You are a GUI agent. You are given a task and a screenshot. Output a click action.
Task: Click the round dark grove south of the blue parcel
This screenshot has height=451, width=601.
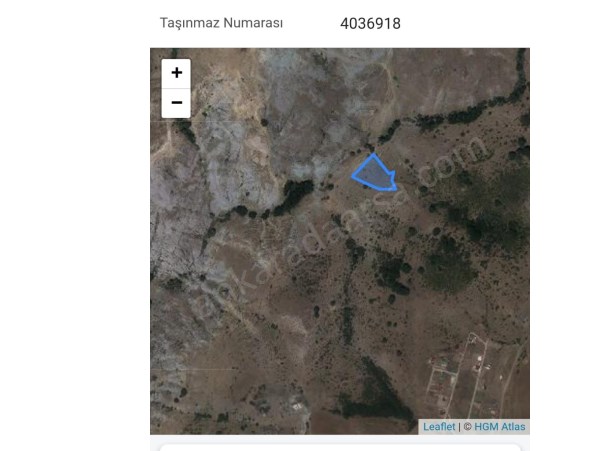tap(449, 264)
